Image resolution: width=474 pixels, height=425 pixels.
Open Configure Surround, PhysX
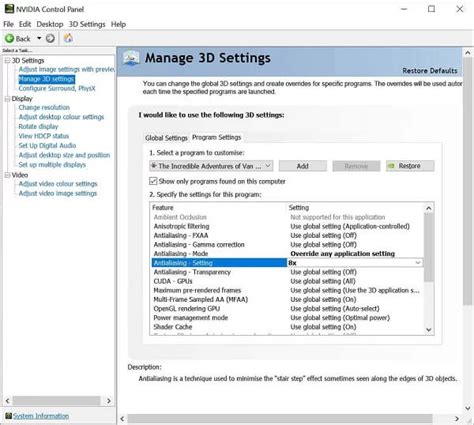pyautogui.click(x=57, y=88)
